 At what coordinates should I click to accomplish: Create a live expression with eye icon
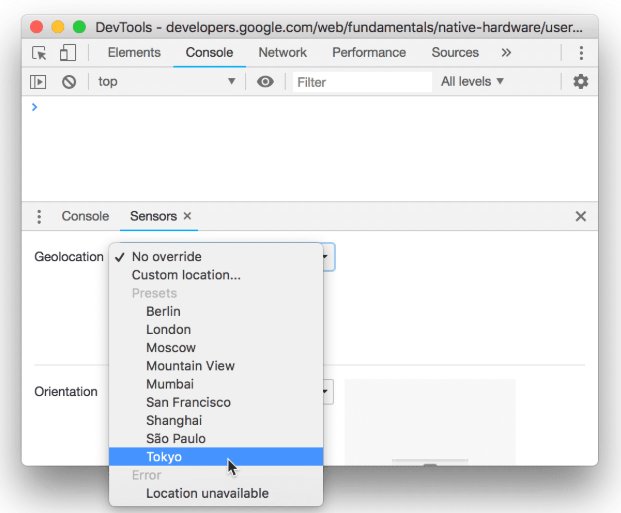pos(265,82)
